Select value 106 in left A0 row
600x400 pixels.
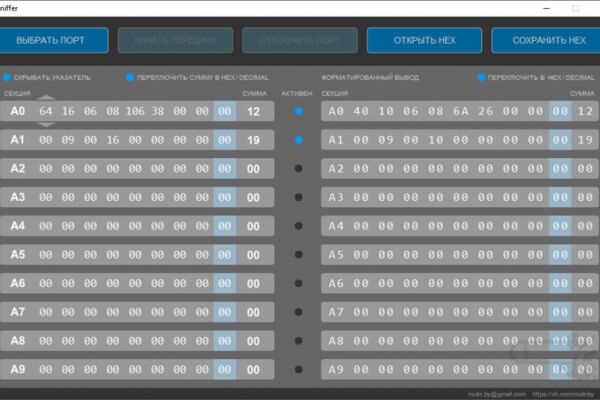pos(135,111)
